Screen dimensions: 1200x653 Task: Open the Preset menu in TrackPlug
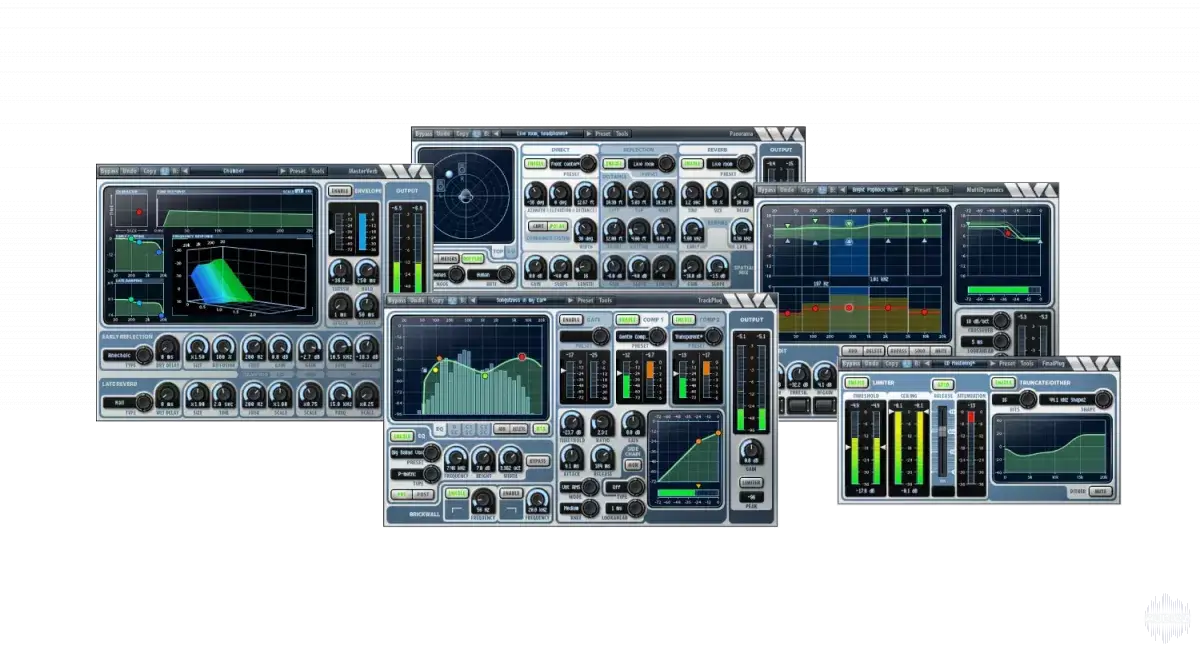(x=585, y=300)
